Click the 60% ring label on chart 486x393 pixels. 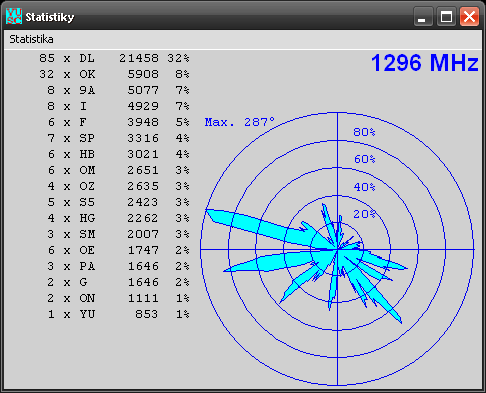364,159
